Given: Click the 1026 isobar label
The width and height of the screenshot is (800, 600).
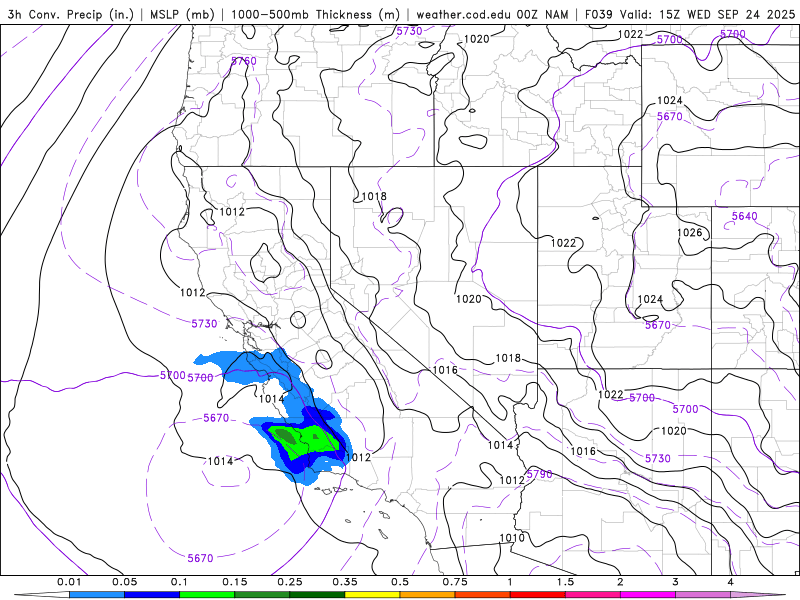Looking at the screenshot, I should 689,233.
